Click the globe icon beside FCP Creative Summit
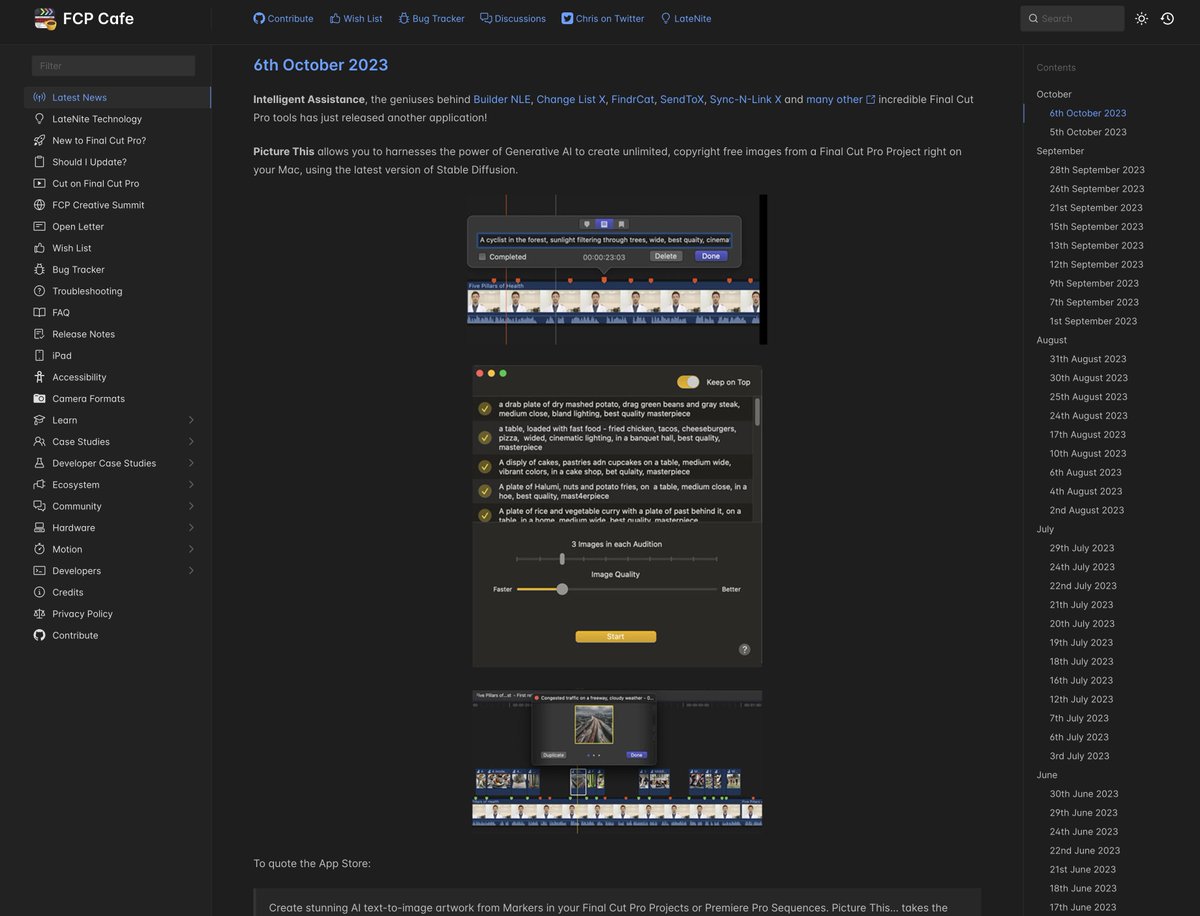Image resolution: width=1200 pixels, height=916 pixels. point(39,205)
